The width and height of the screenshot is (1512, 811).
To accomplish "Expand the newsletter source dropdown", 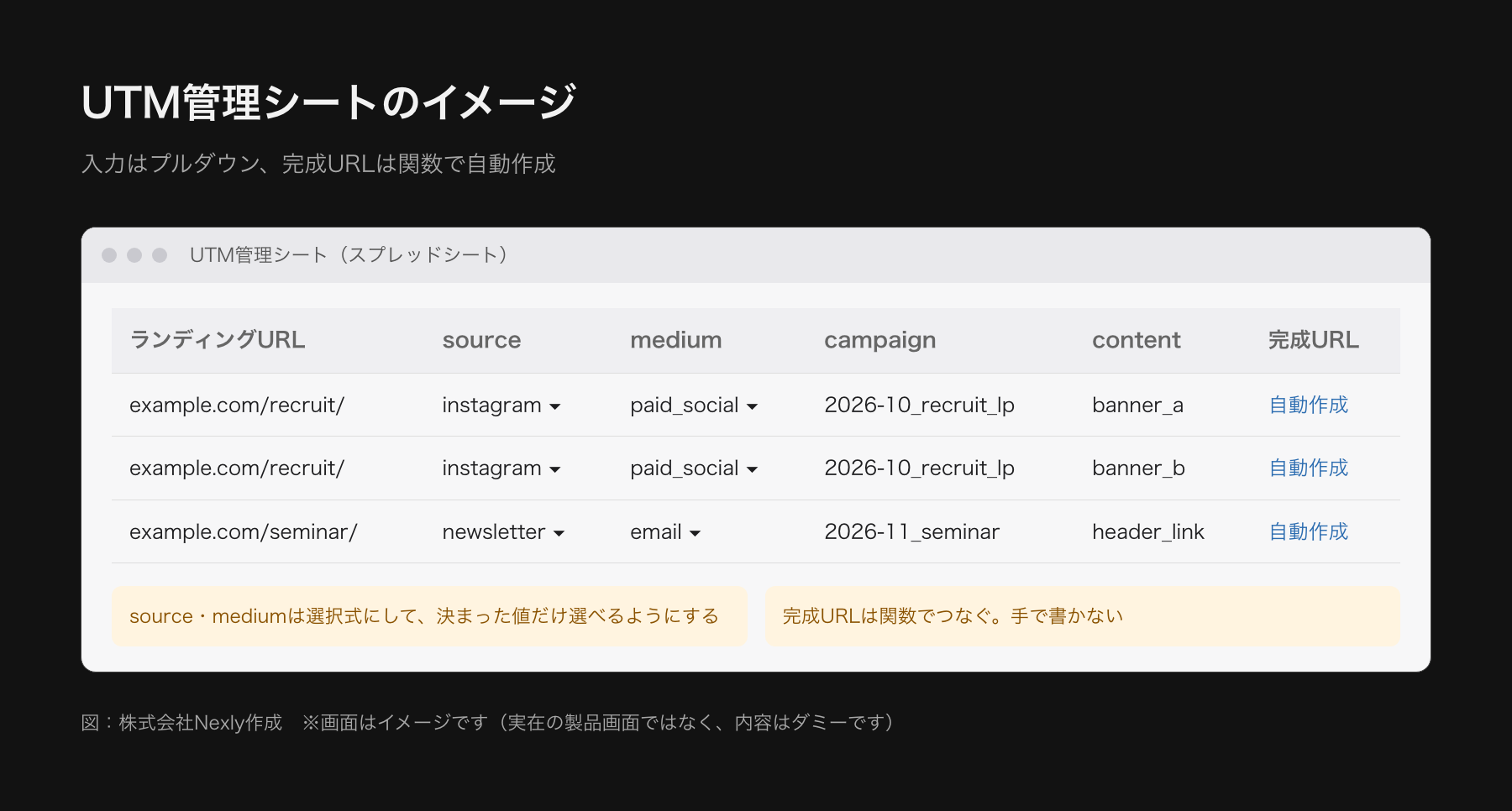I will 503,532.
